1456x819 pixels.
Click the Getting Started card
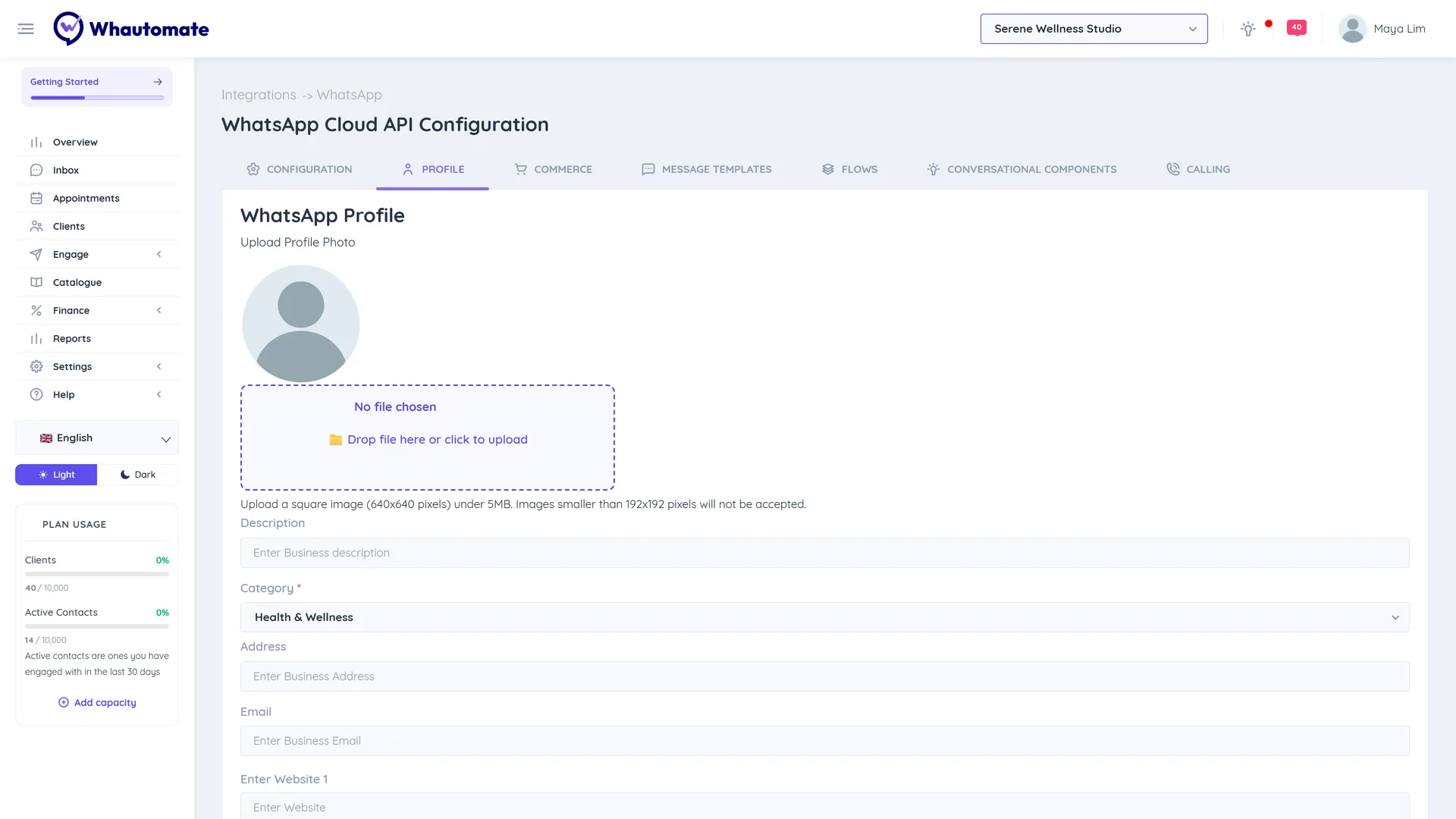97,86
